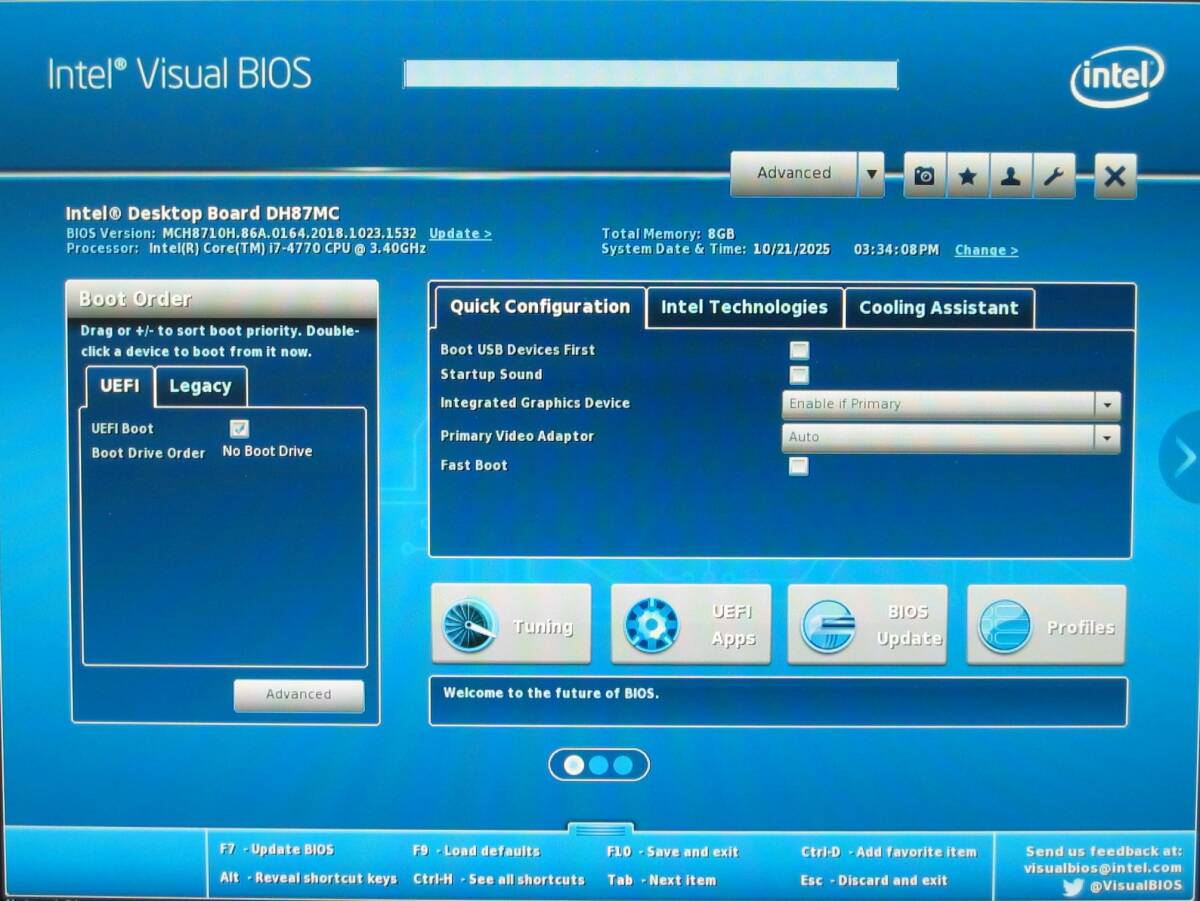This screenshot has width=1200, height=901.
Task: Open the Tuning section
Action: click(x=511, y=625)
